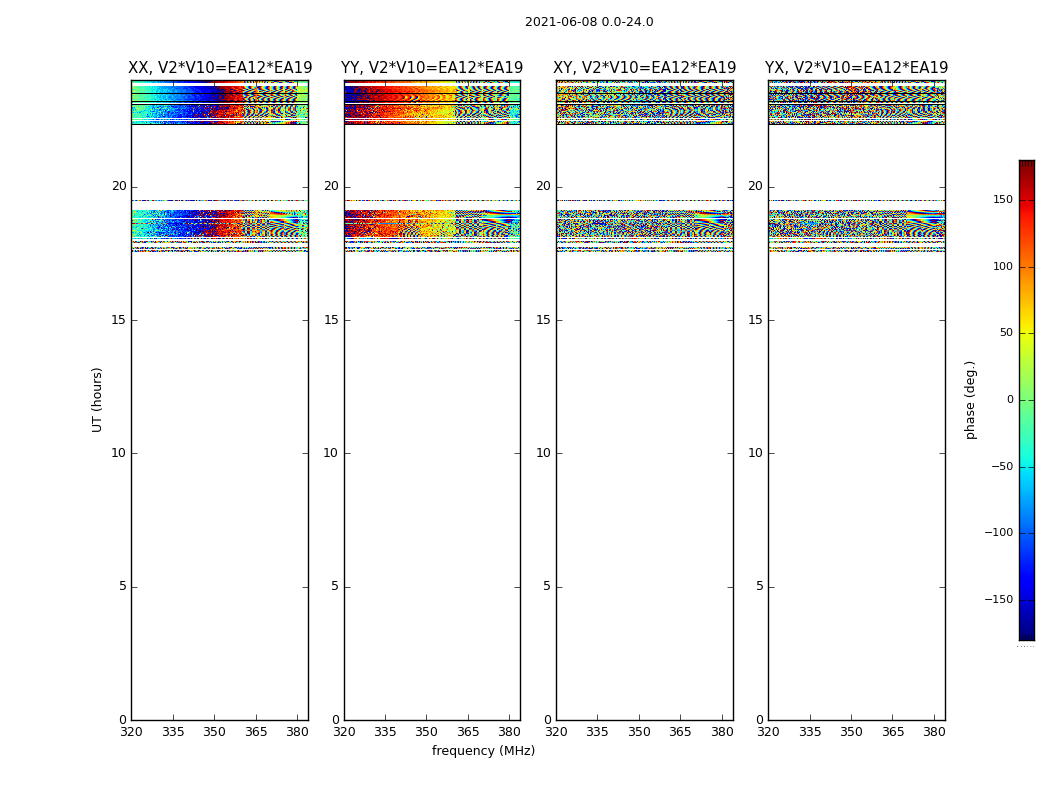This screenshot has width=1050, height=800.
Task: Click the −100 tick label on colorbar
Action: (x=998, y=532)
